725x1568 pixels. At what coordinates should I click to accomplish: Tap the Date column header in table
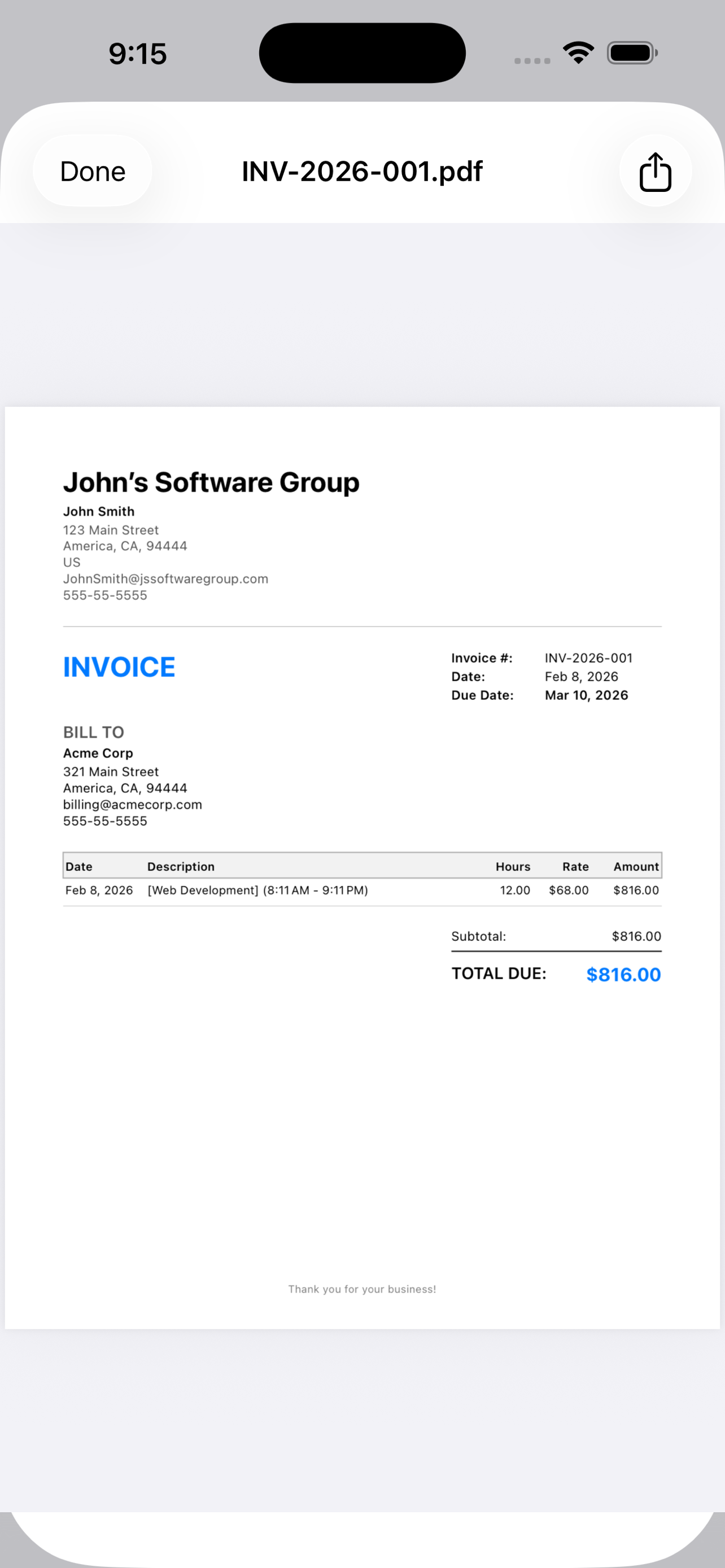[x=78, y=866]
